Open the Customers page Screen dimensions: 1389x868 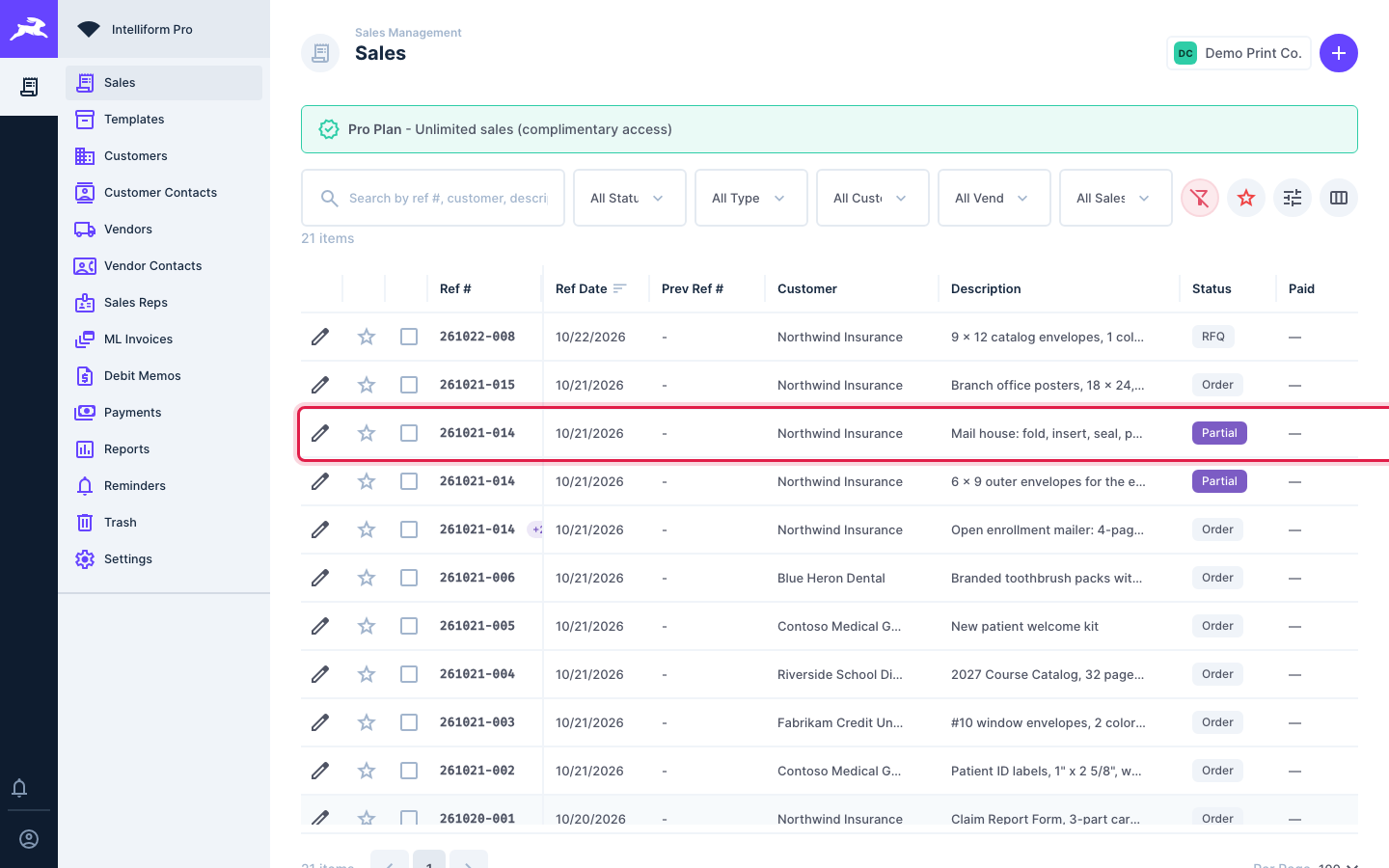coord(164,156)
